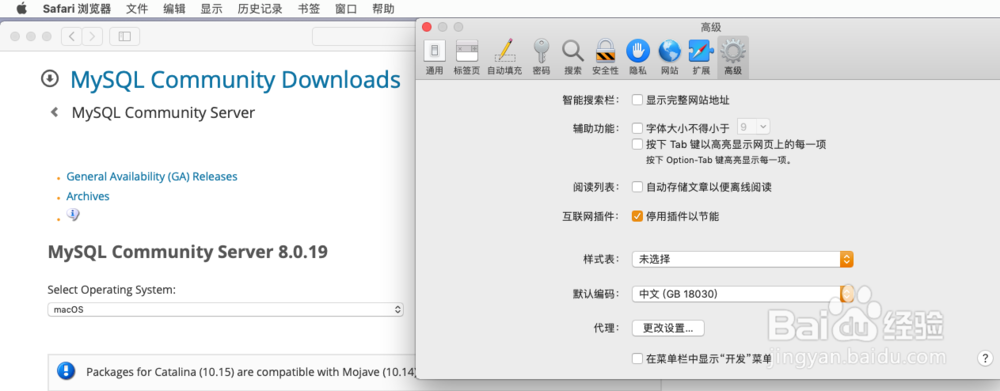The width and height of the screenshot is (1000, 391).
Task: Enable 字体大小不得小于 checkbox
Action: pyautogui.click(x=637, y=128)
